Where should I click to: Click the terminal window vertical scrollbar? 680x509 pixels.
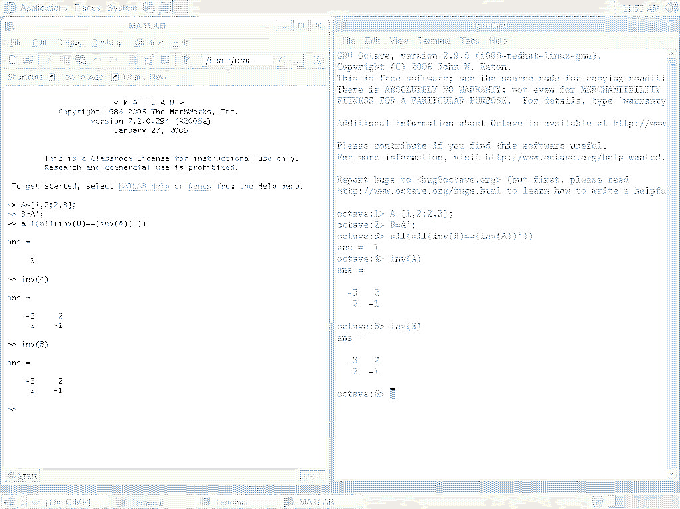coord(672,250)
